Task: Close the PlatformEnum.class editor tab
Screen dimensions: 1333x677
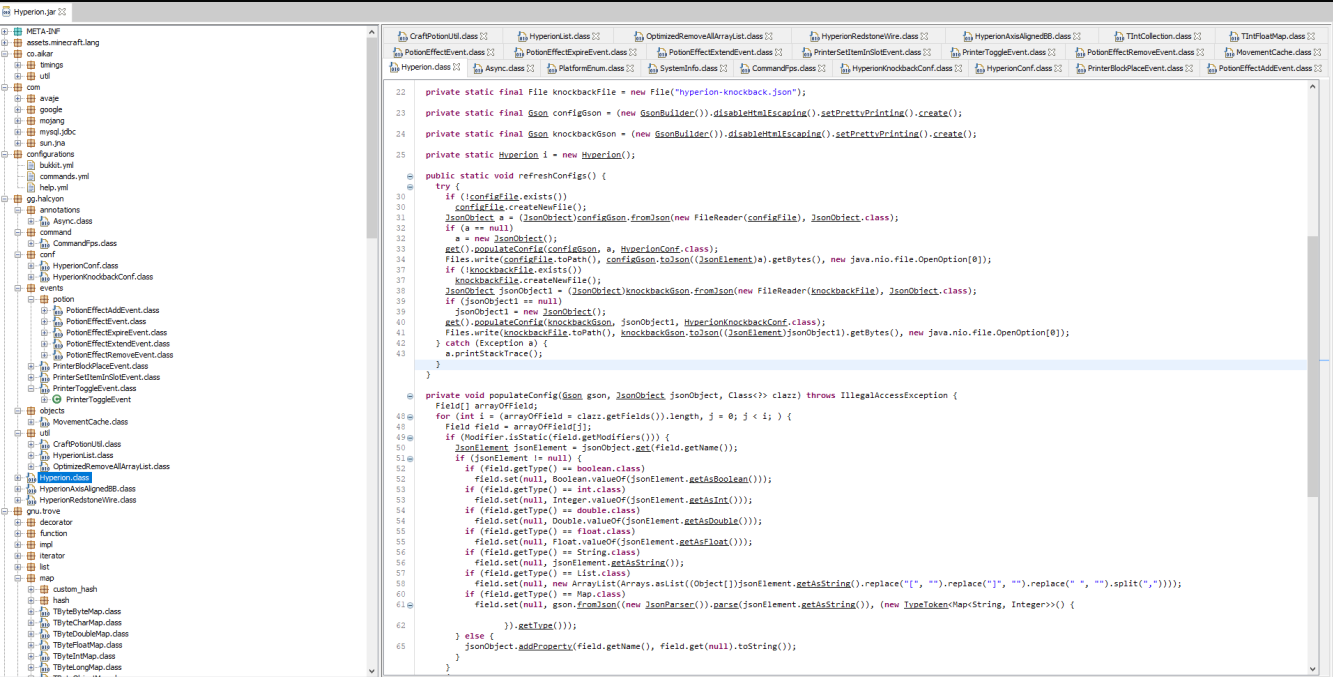Action: [x=632, y=68]
